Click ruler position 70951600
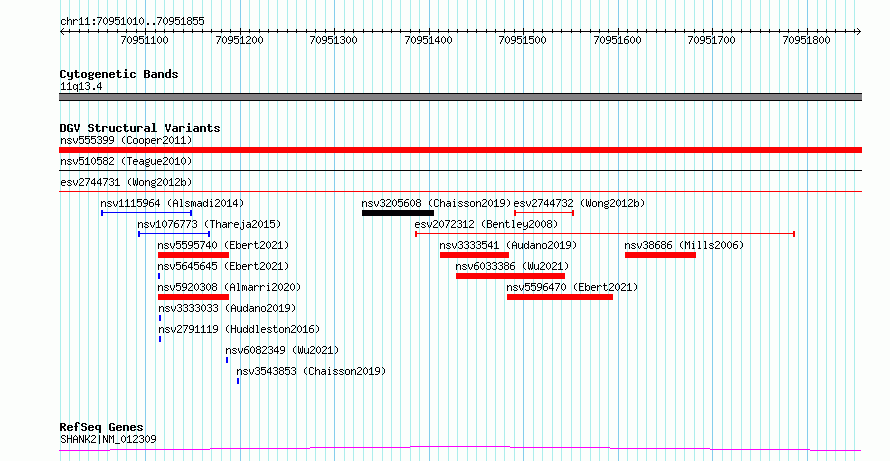The image size is (890, 461). 618,40
